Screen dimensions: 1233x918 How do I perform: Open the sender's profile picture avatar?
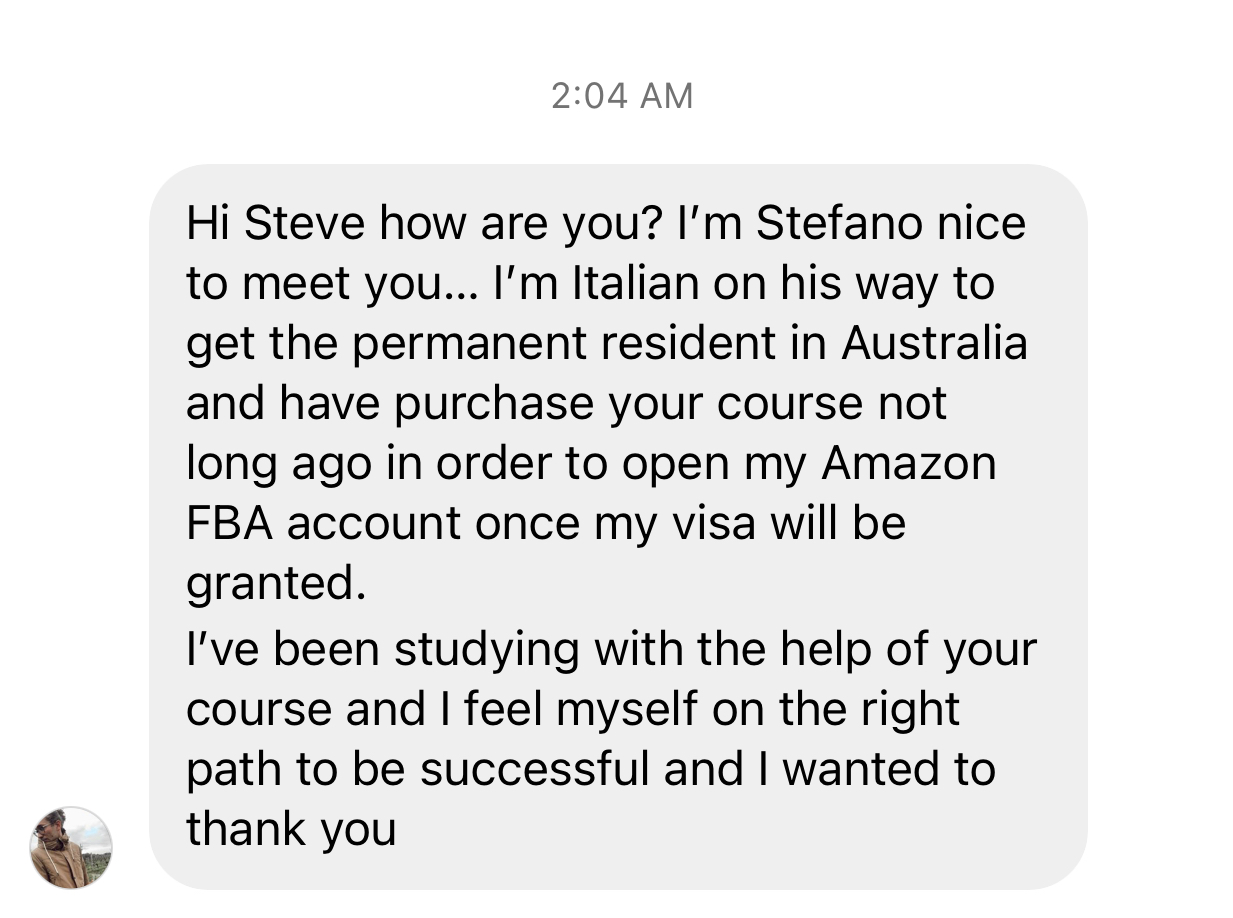71,847
